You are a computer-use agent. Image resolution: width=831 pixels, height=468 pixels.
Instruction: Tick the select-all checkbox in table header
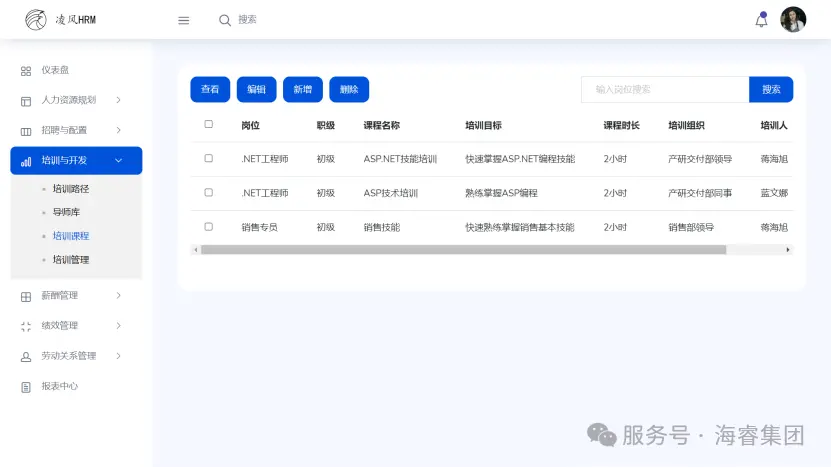pyautogui.click(x=208, y=125)
